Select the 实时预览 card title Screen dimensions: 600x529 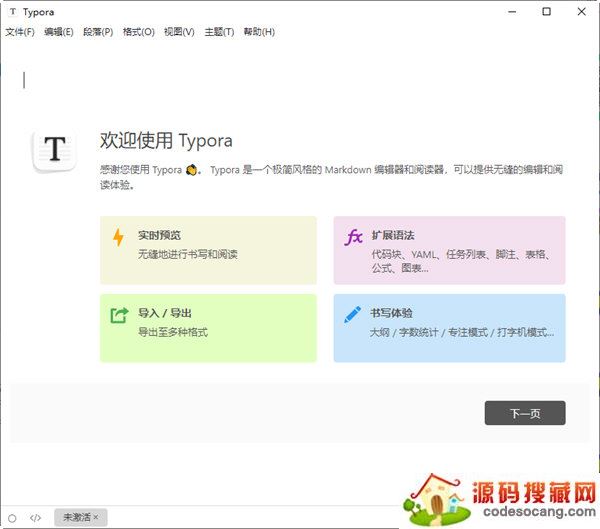click(x=159, y=235)
